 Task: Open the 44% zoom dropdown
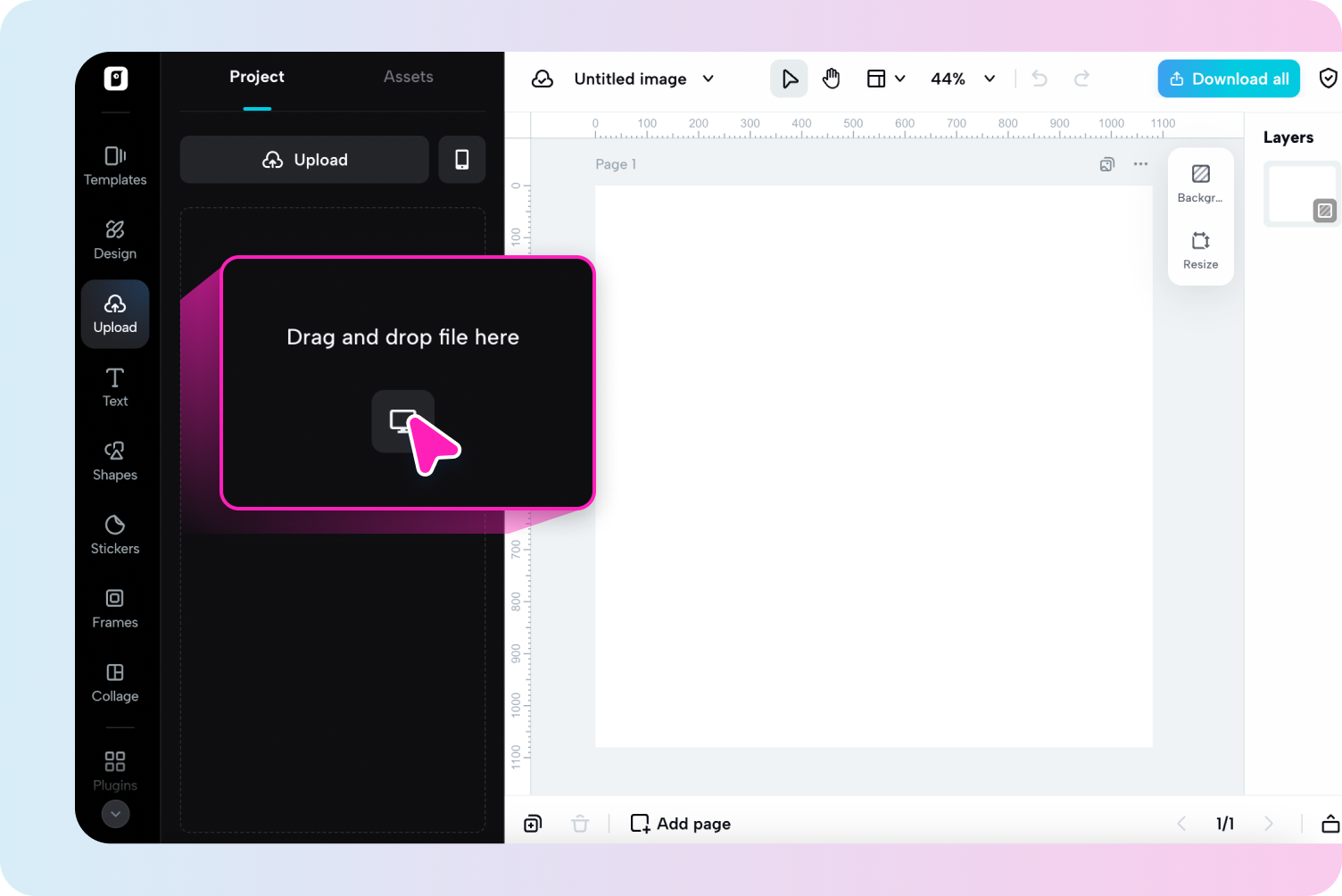963,79
